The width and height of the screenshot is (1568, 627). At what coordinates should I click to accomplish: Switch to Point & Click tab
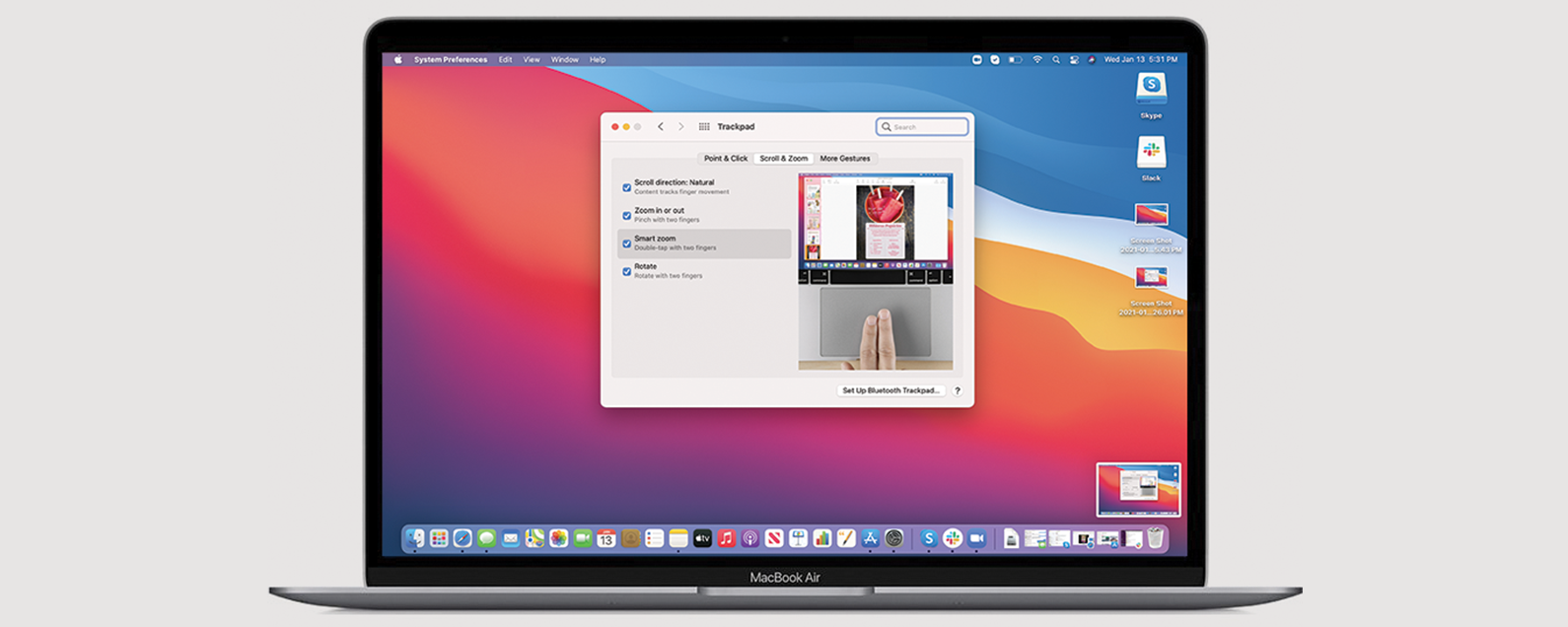pyautogui.click(x=726, y=158)
